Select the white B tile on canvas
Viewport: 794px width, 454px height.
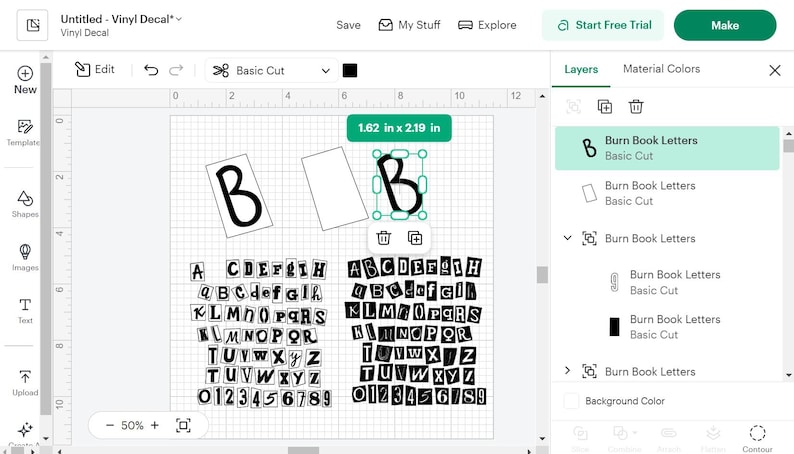239,196
